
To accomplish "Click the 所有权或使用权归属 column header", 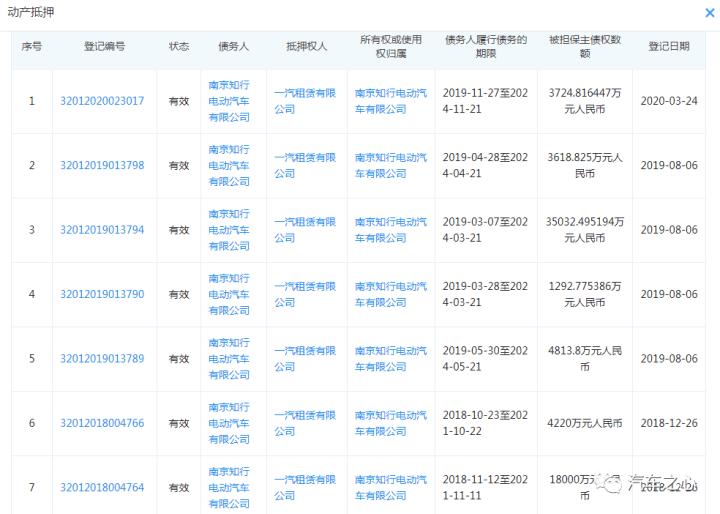I will pyautogui.click(x=391, y=46).
